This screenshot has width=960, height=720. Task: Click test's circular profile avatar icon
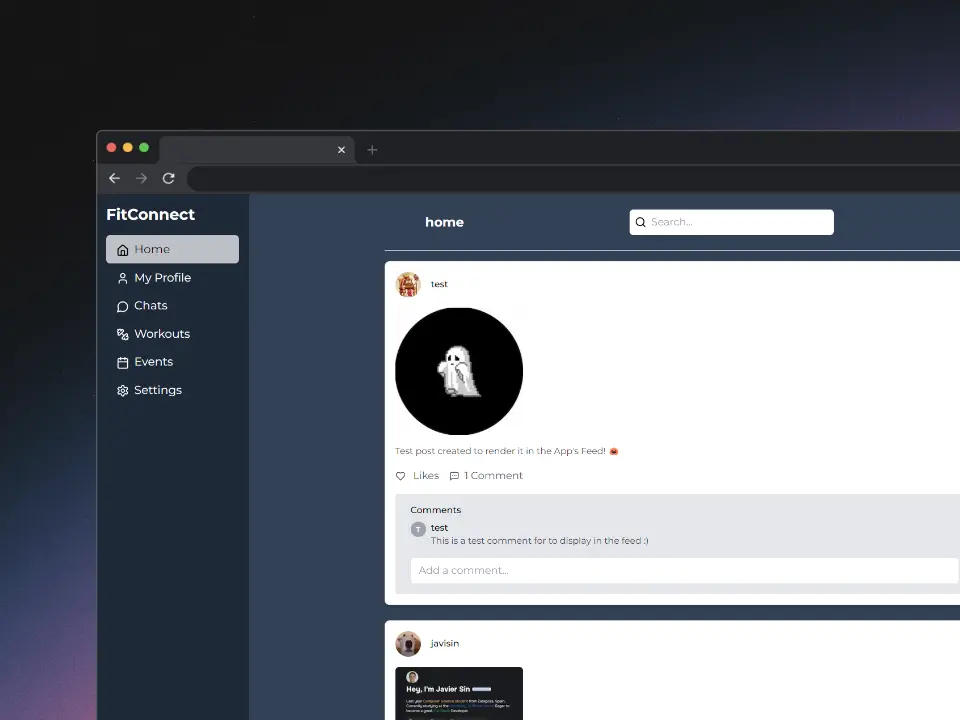[x=408, y=284]
